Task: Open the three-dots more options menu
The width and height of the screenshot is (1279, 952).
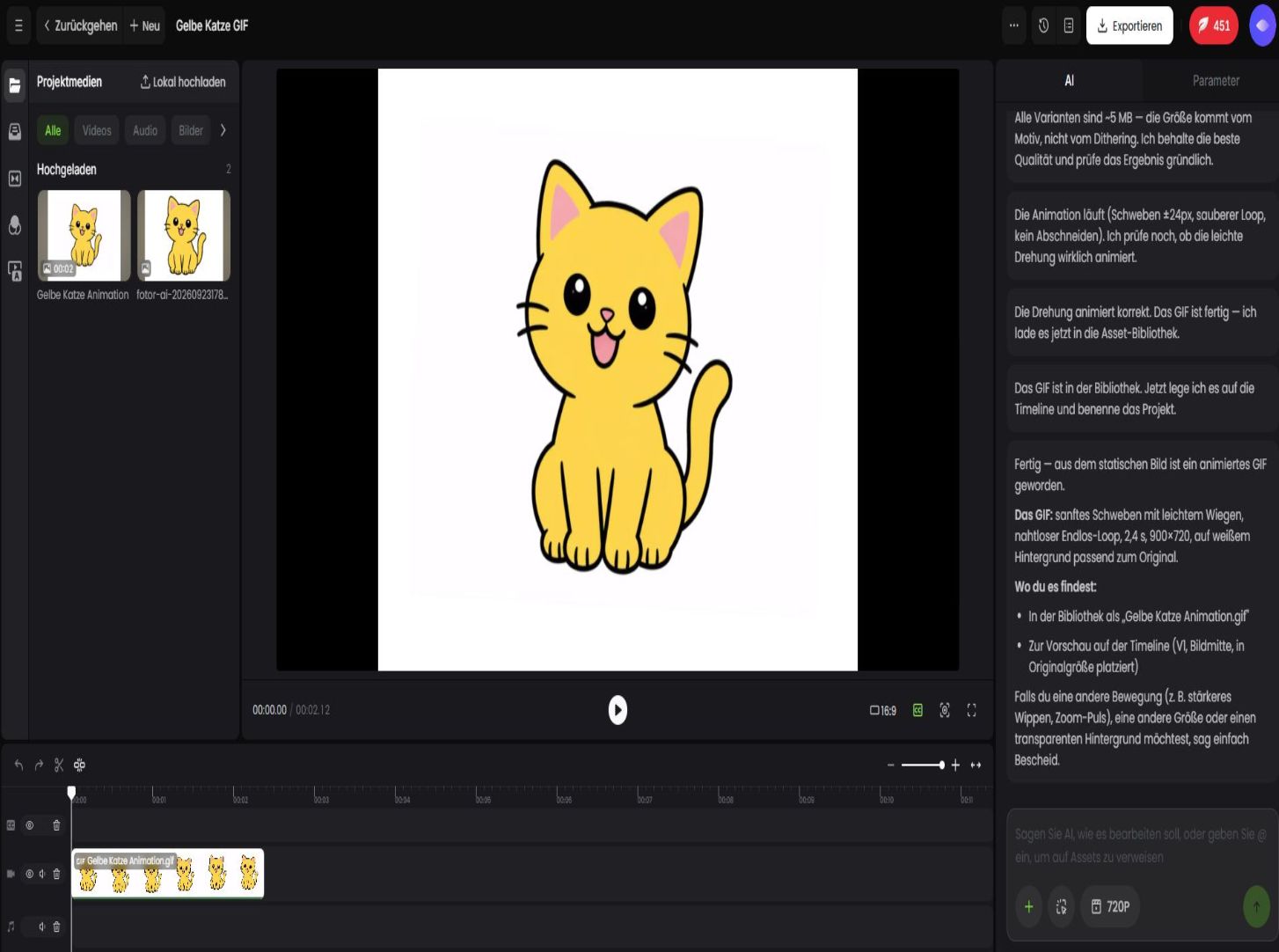Action: pos(1014,26)
